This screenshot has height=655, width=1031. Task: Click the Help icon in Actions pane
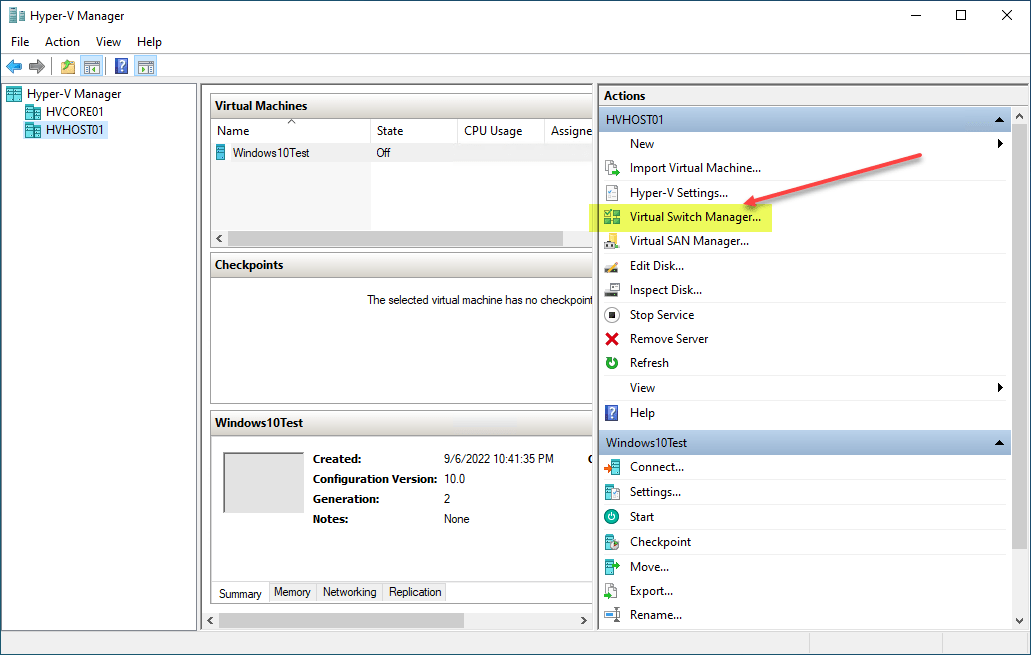point(611,413)
